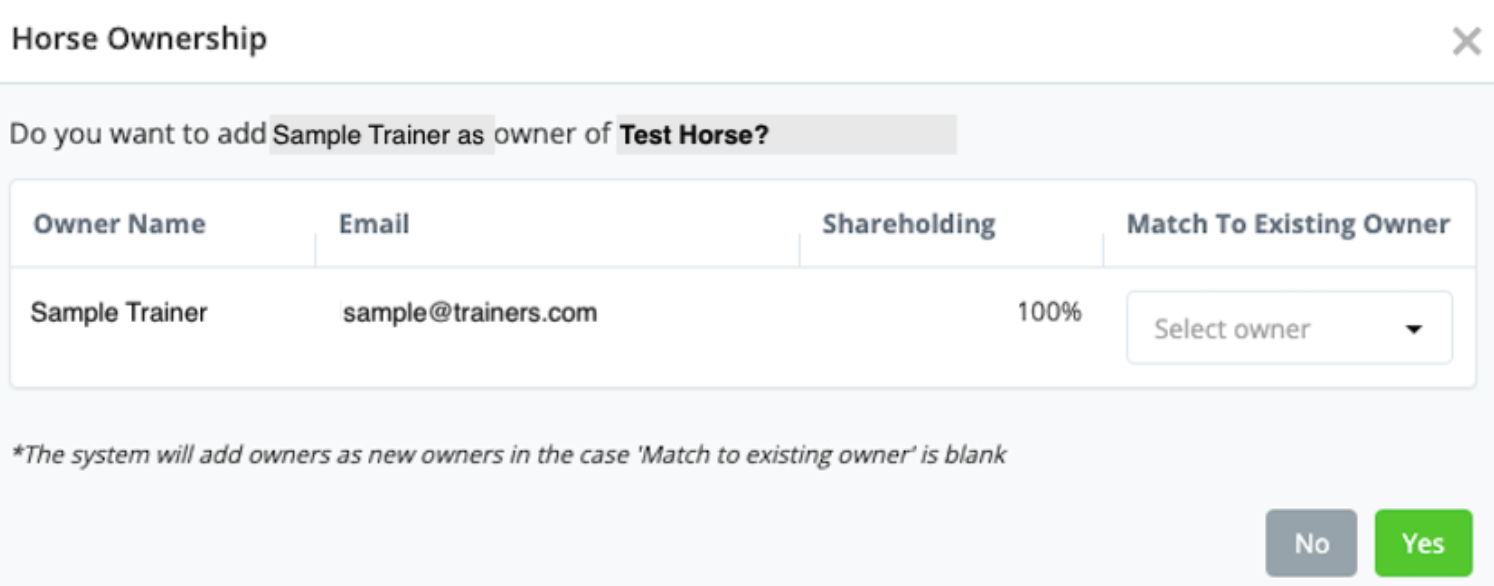Click the 100% shareholding value
The width and height of the screenshot is (1494, 586).
point(1049,312)
